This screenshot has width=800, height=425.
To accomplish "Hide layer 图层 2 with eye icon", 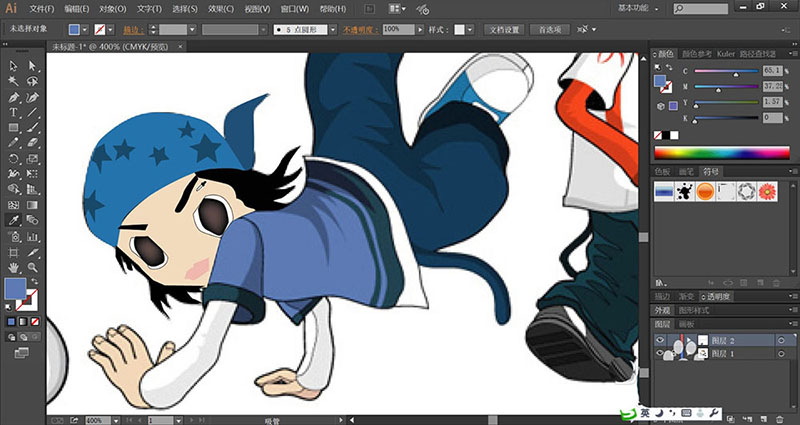I will tap(660, 340).
